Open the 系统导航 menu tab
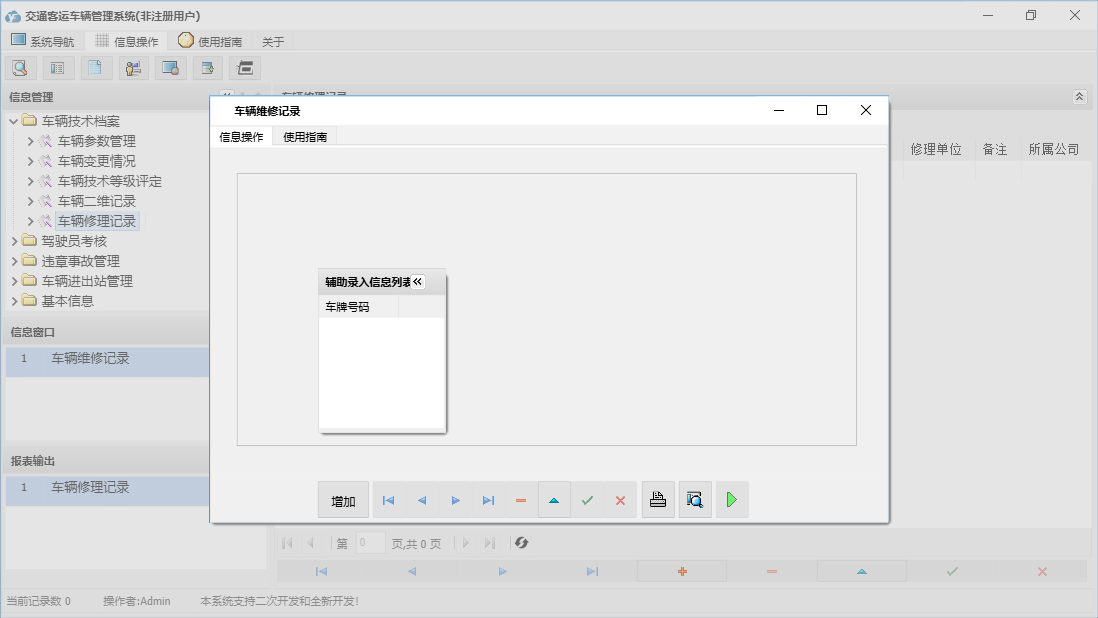 tap(42, 41)
